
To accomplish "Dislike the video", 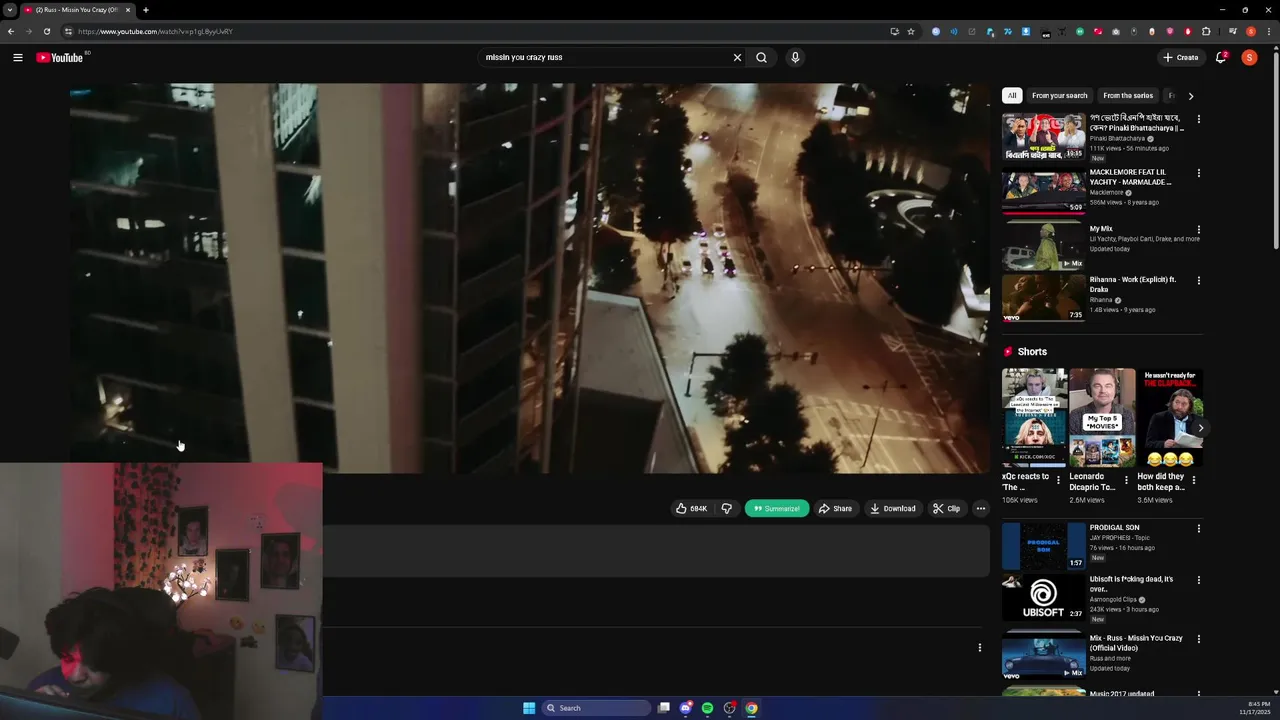I will click(726, 508).
